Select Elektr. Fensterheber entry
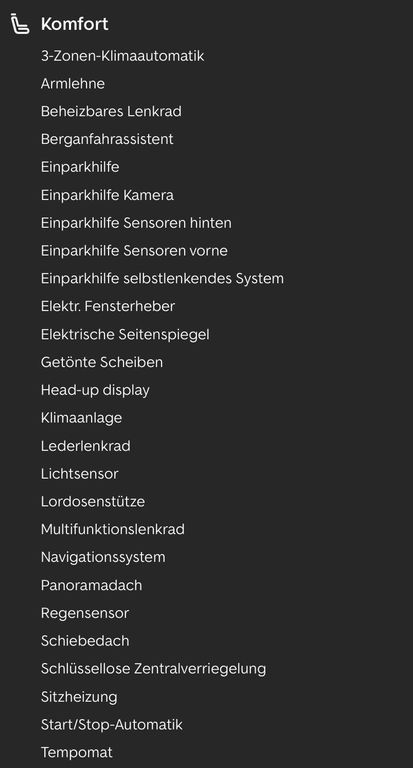413x768 pixels. (108, 307)
